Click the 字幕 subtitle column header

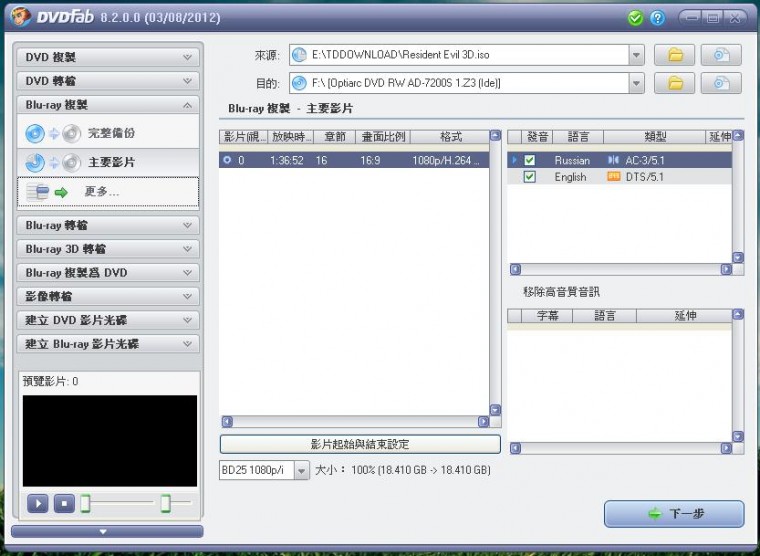point(547,316)
